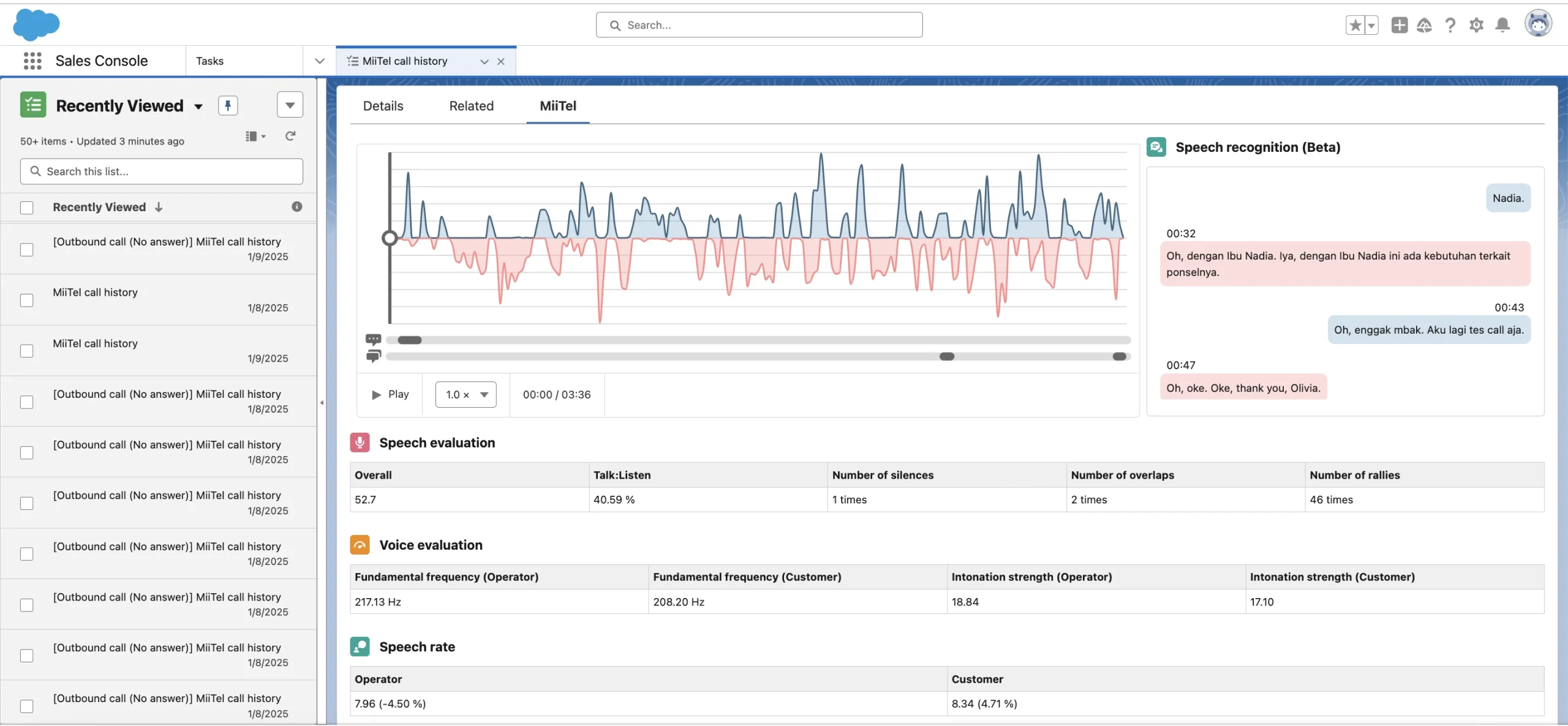Click the Voice evaluation section icon
Viewport: 1568px width, 726px height.
(x=359, y=545)
